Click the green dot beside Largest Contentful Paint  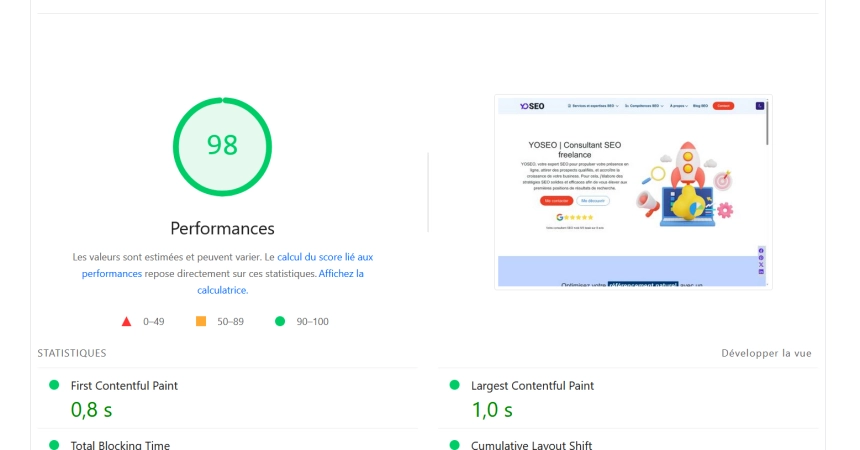[x=455, y=385]
